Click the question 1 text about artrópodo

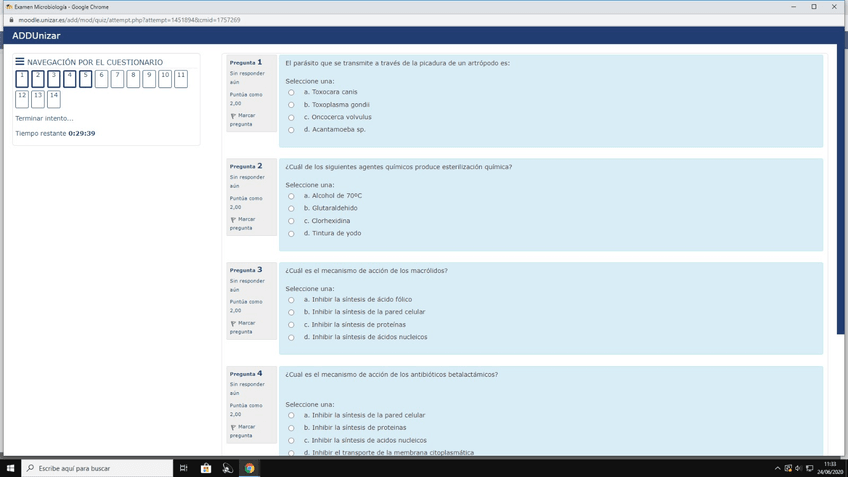pos(398,63)
